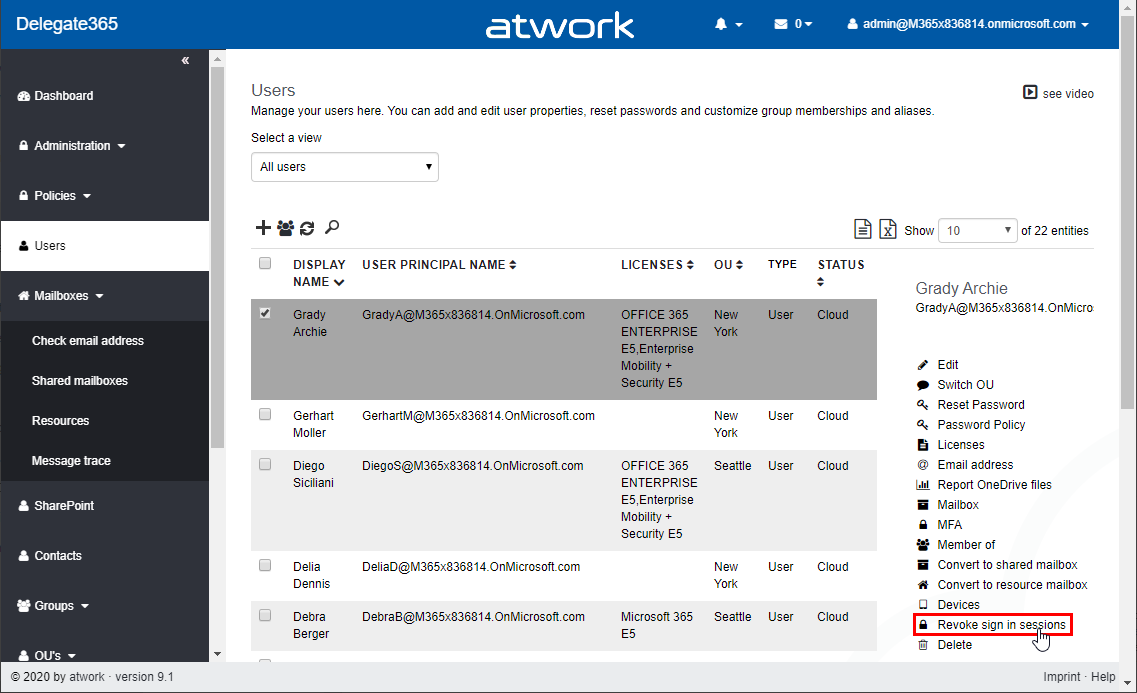
Task: Click the Report OneDrive files chart icon
Action: 922,485
